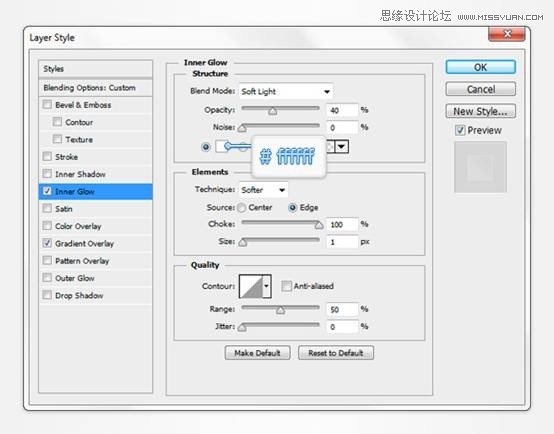This screenshot has width=554, height=434.
Task: Click the Choke slider handle
Action: point(319,225)
